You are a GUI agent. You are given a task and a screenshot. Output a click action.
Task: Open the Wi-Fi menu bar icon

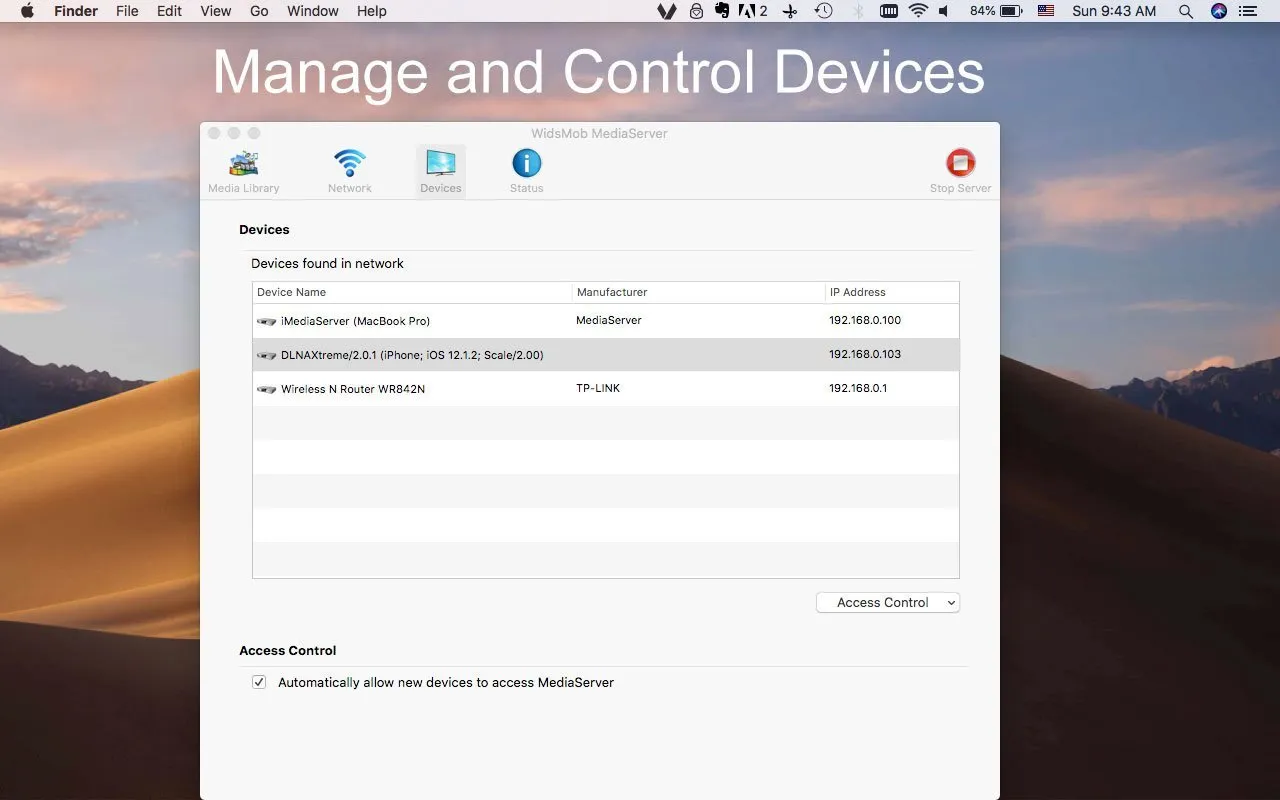click(x=918, y=11)
